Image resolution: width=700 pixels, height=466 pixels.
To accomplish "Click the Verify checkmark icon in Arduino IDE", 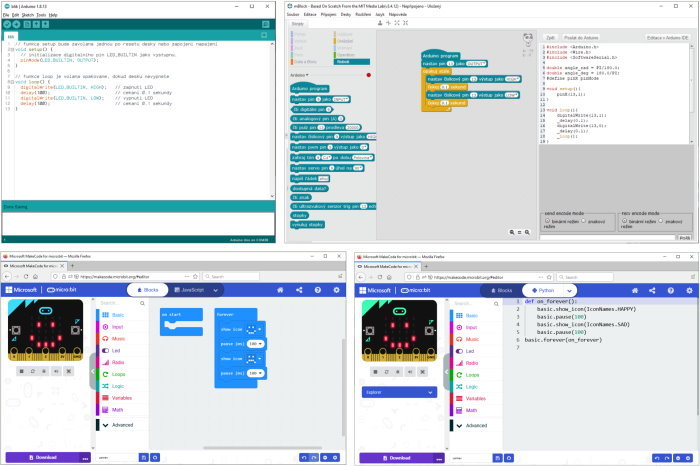I will pos(7,25).
